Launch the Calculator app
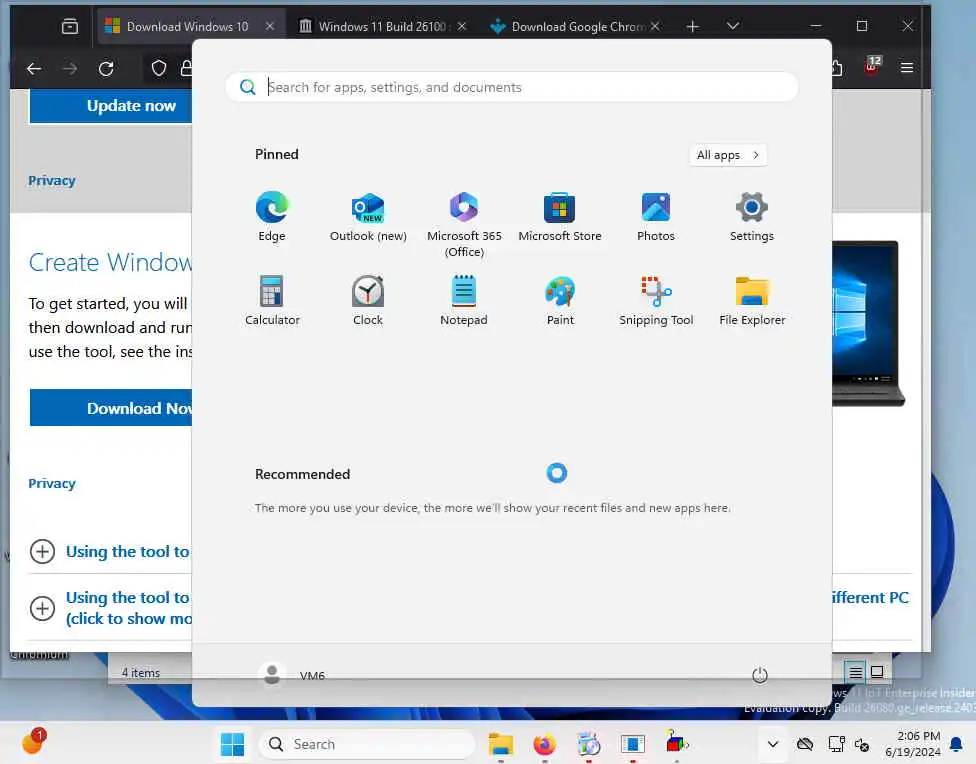 coord(272,301)
